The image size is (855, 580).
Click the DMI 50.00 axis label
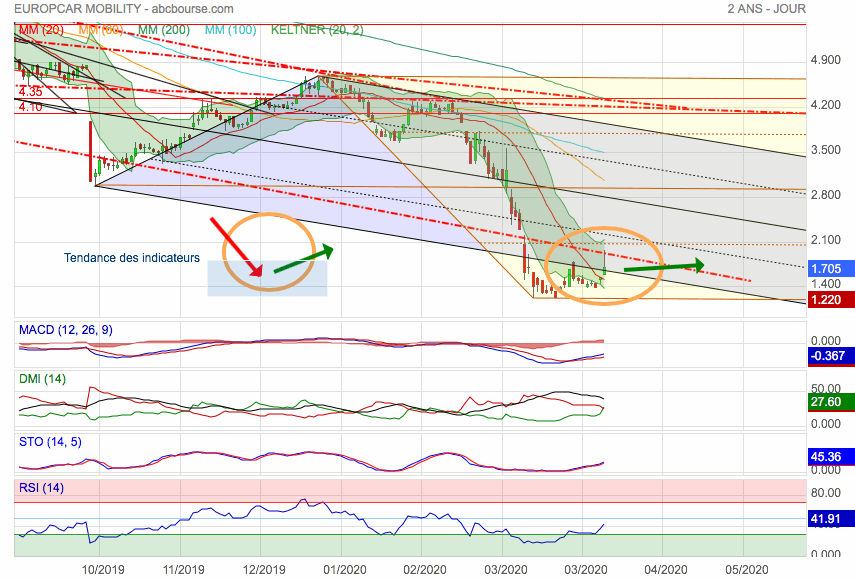(x=826, y=389)
